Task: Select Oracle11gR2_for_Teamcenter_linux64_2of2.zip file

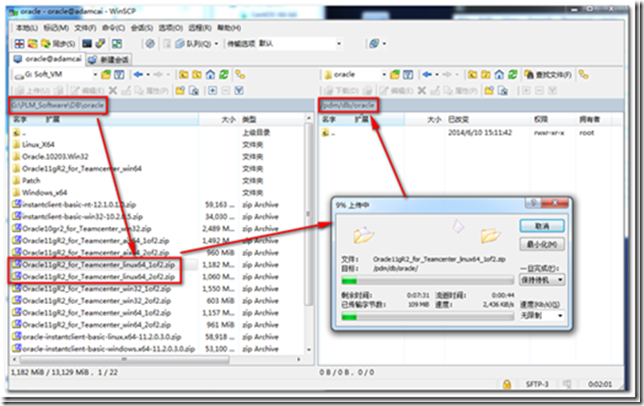Action: click(99, 277)
